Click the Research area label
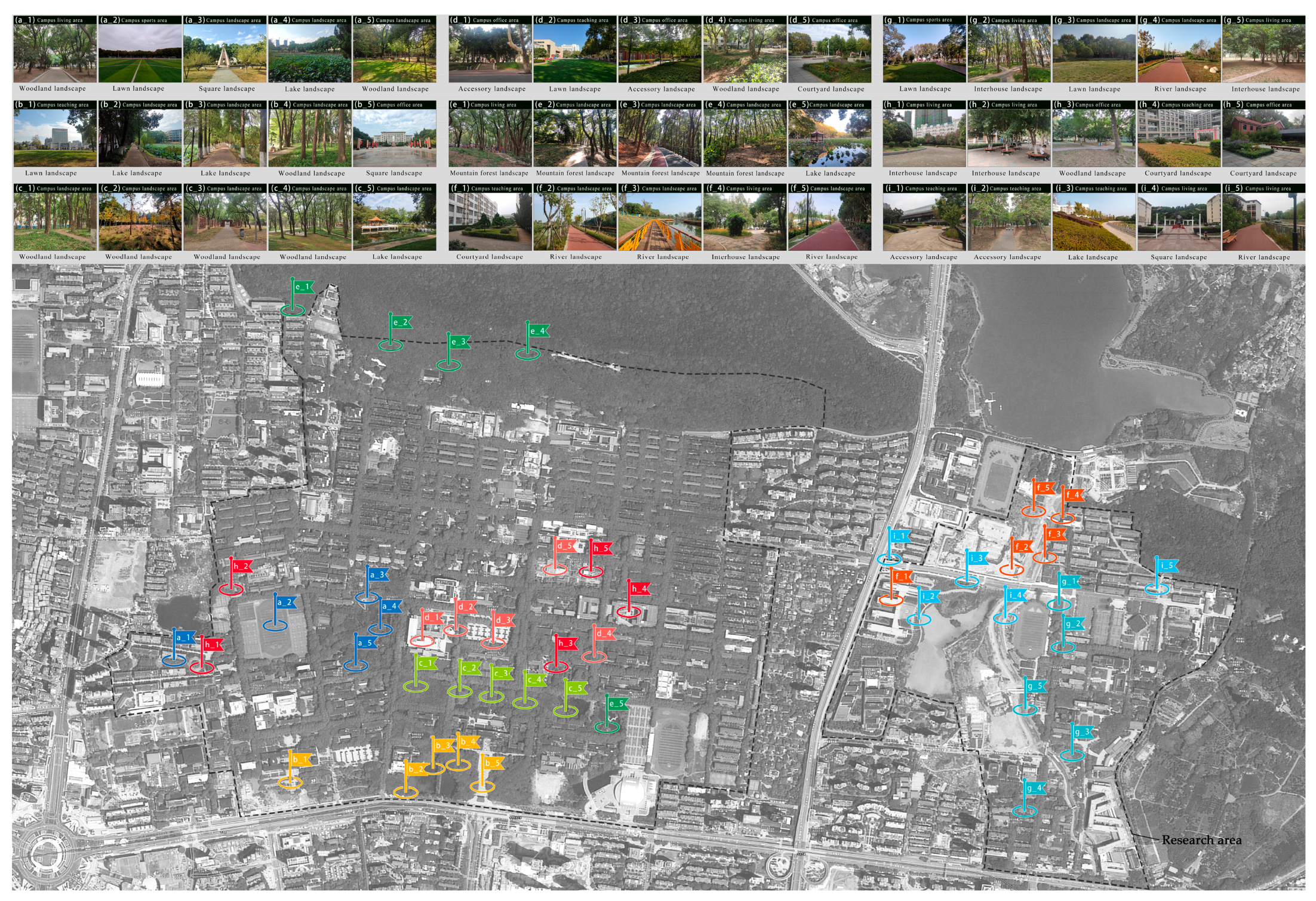 pos(1201,840)
